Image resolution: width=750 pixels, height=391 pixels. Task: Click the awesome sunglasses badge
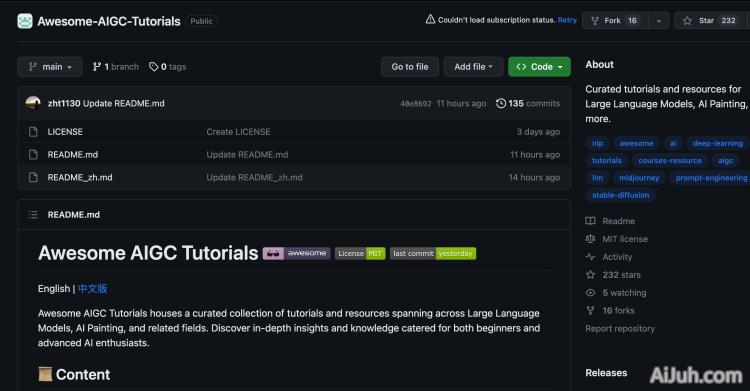pyautogui.click(x=297, y=253)
